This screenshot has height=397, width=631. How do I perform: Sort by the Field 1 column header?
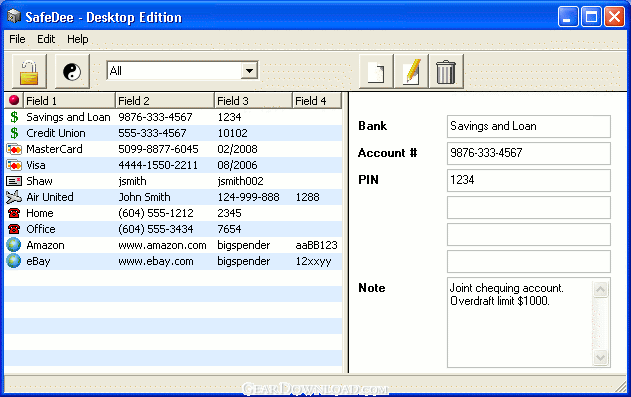coord(69,101)
